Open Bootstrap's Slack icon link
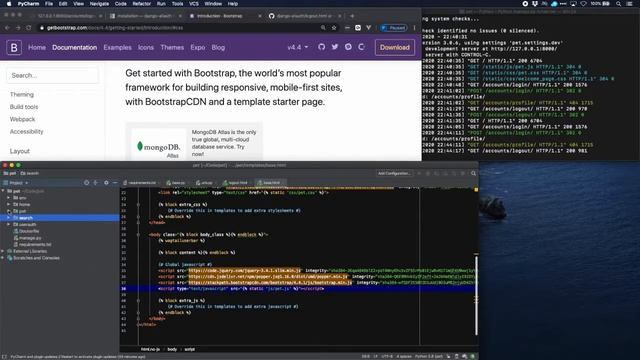The height and width of the screenshot is (360, 640). 348,47
